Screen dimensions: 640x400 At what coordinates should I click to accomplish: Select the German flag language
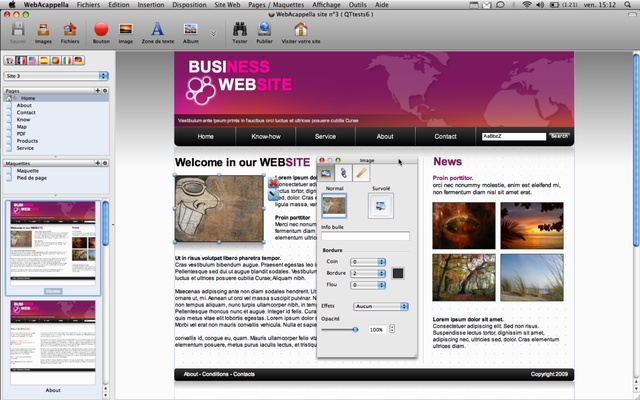78,60
